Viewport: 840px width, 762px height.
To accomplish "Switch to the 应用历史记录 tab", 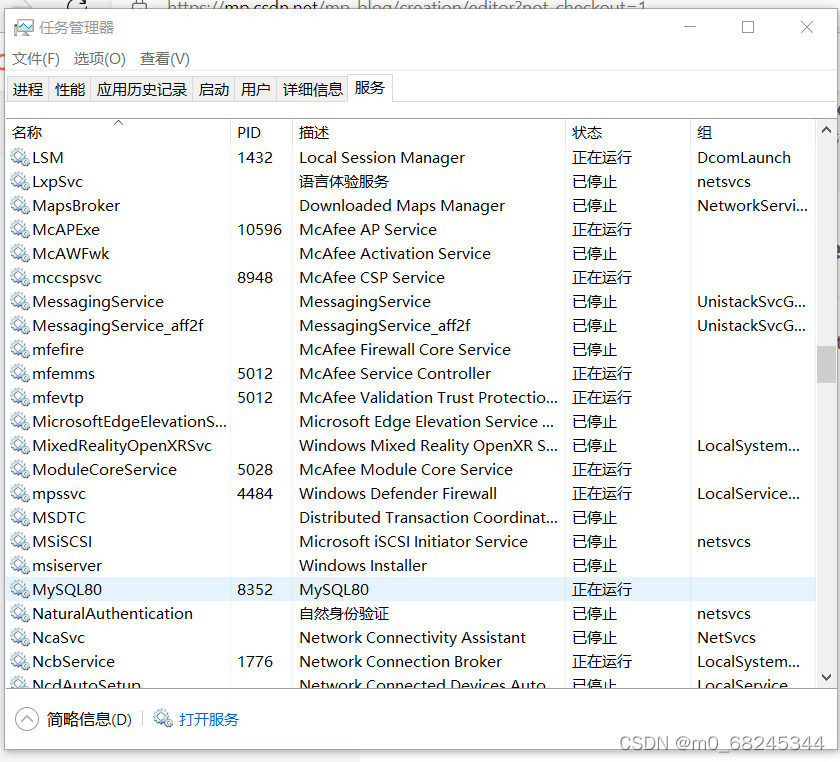I will [x=142, y=89].
